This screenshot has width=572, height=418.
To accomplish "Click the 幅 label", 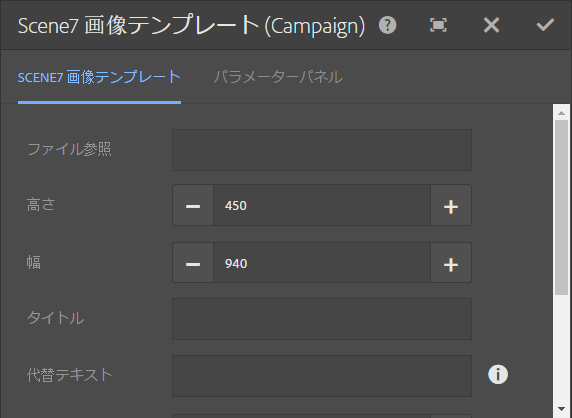I will 34,262.
